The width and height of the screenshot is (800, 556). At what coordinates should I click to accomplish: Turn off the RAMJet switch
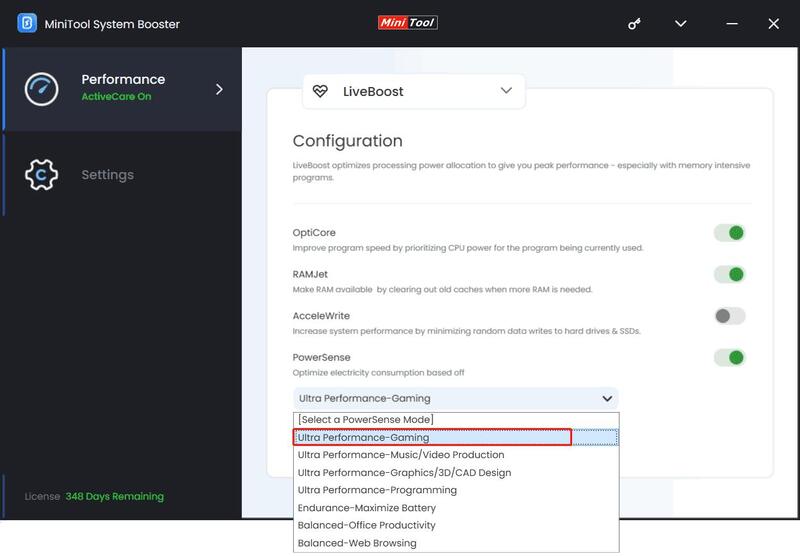(x=729, y=274)
